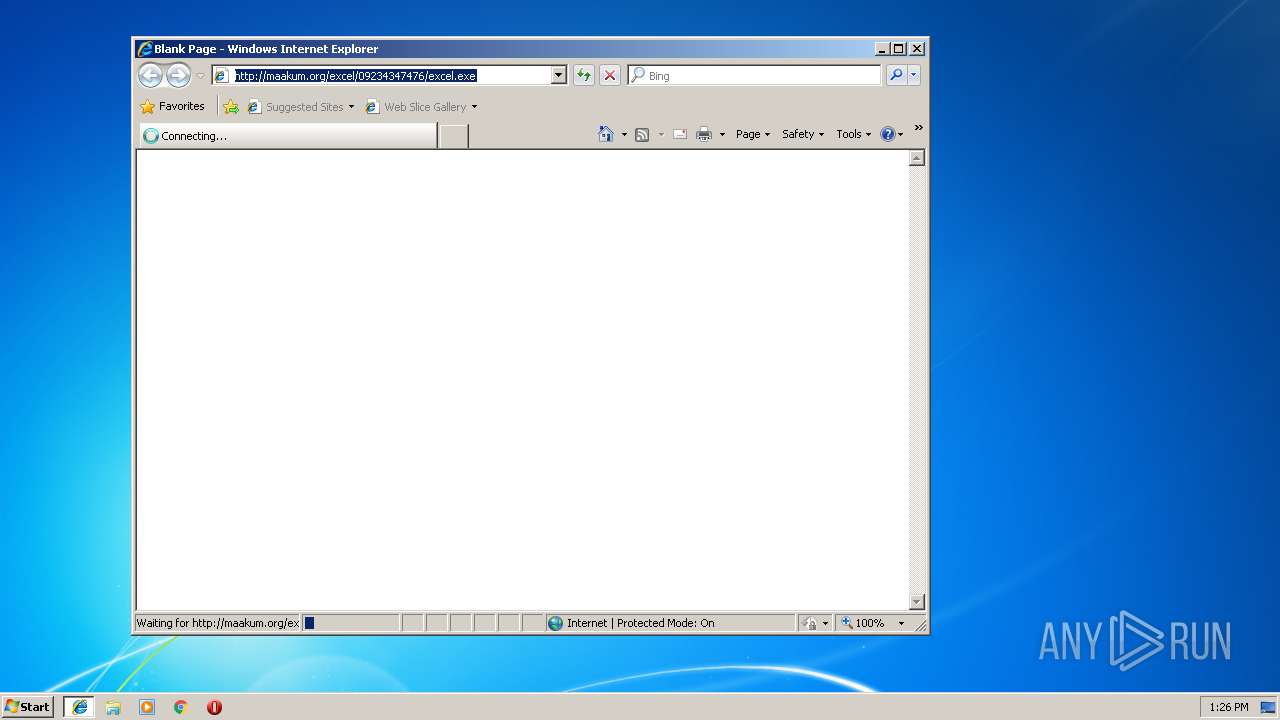Minimize the Internet Explorer window
This screenshot has width=1280, height=720.
(x=882, y=48)
